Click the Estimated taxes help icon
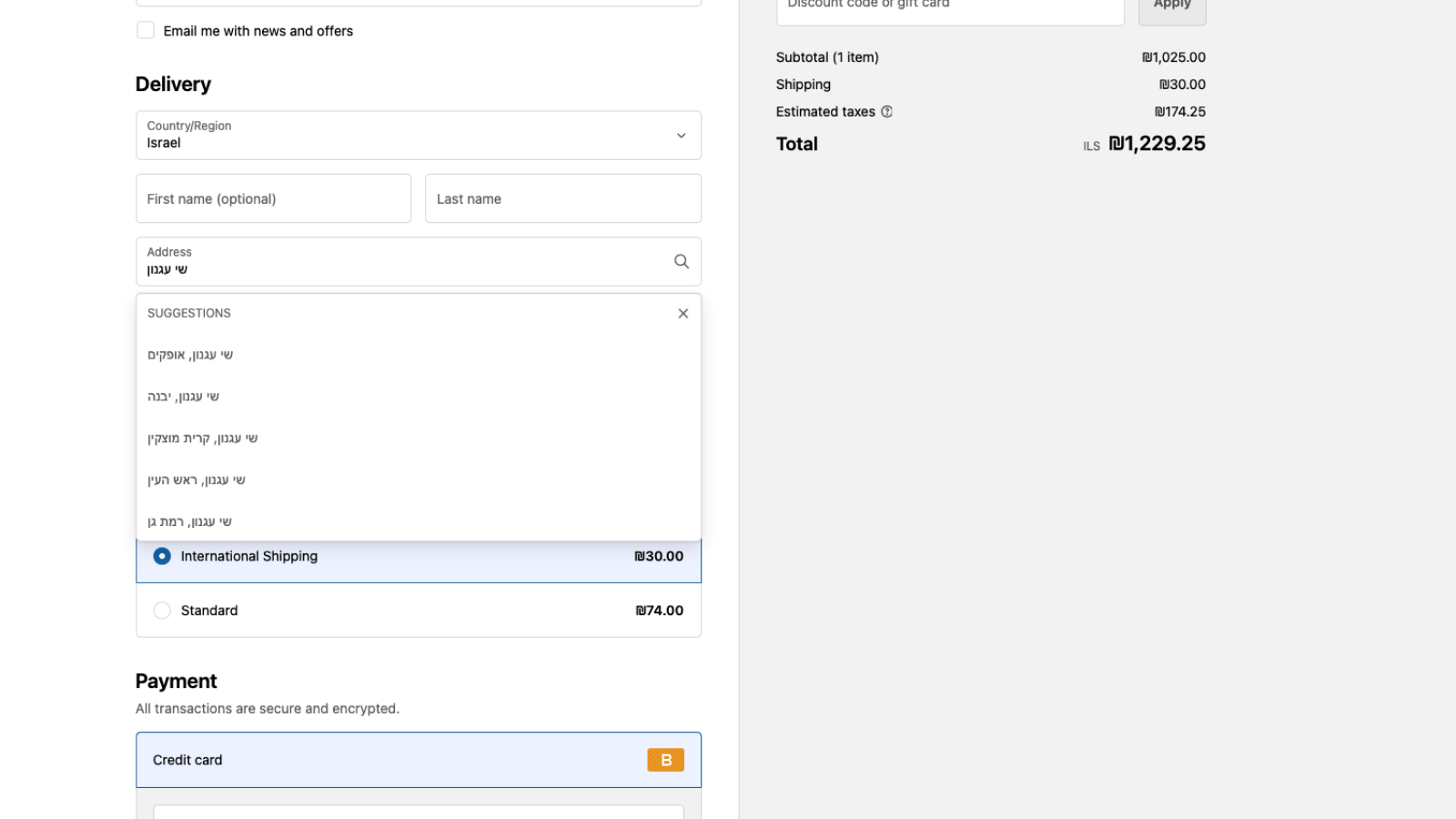The height and width of the screenshot is (819, 1456). (886, 111)
